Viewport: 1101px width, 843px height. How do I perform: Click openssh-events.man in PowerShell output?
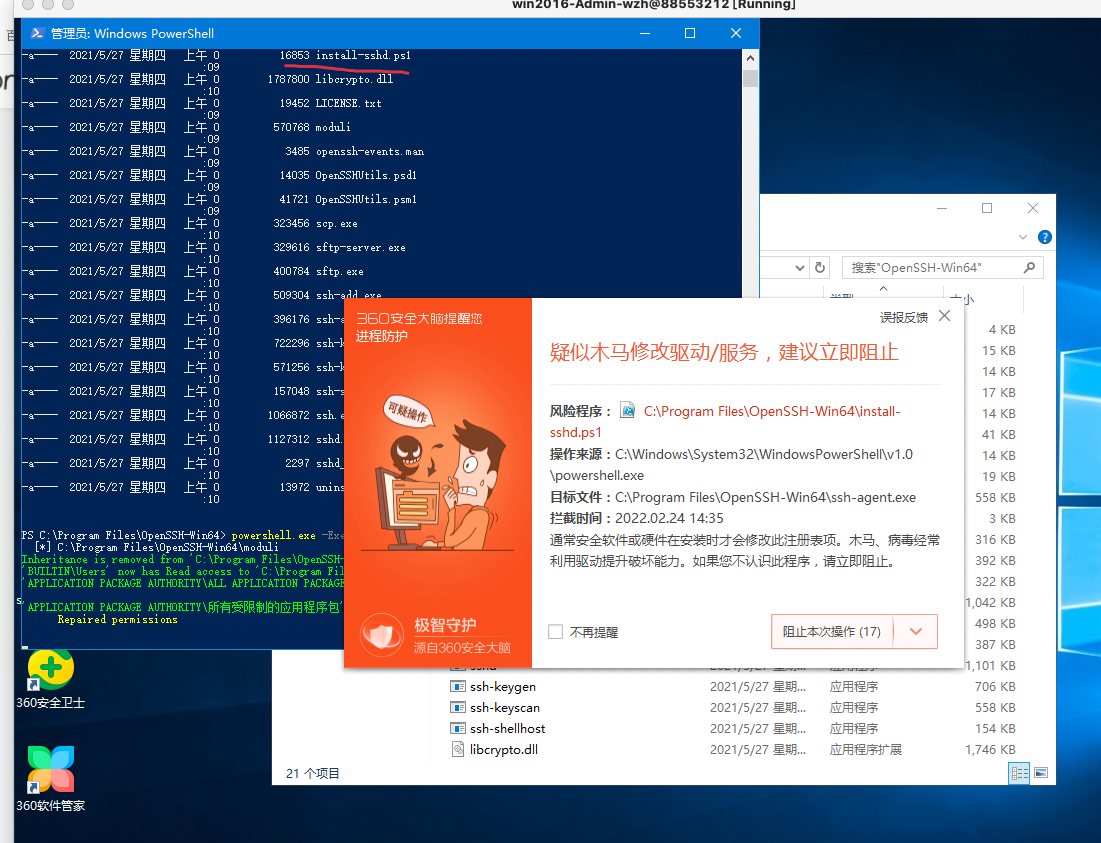click(x=369, y=152)
